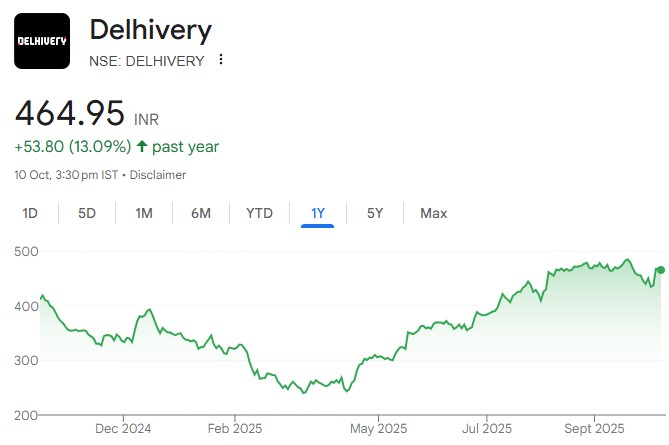Click the NSE: DELHIVERY ticker text
Viewport: 669px width, 445px height.
click(x=147, y=61)
